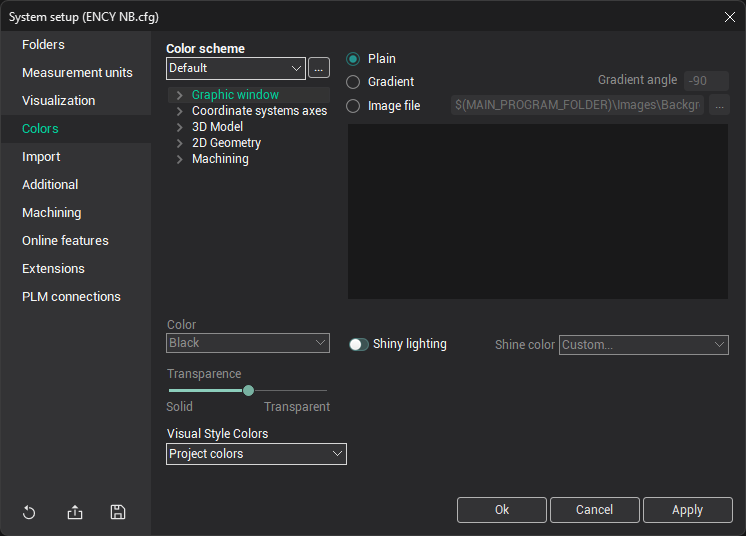Select the Gradient background option
Screen dimensions: 746x536
[x=353, y=82]
